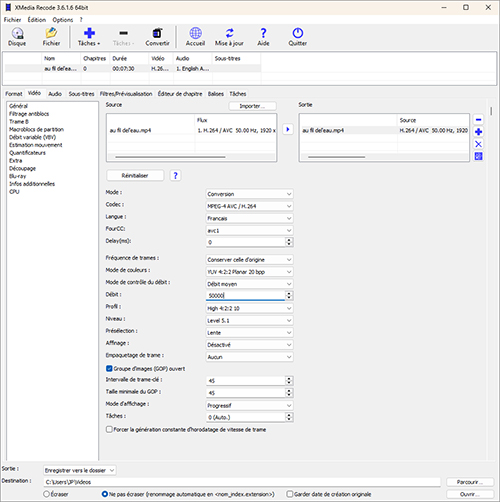
Task: Switch to the Format tab
Action: tap(14, 94)
